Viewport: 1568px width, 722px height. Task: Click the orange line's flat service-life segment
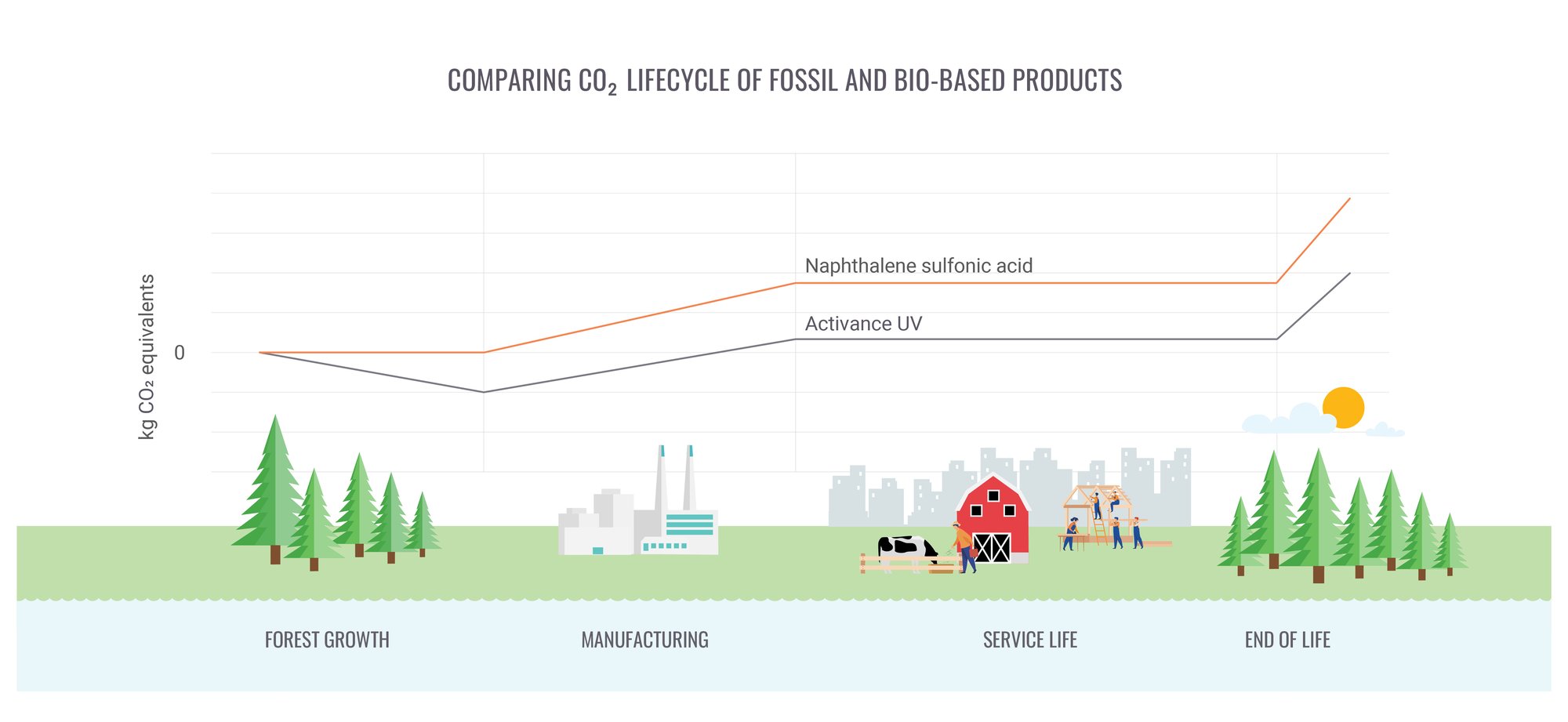click(x=1035, y=283)
